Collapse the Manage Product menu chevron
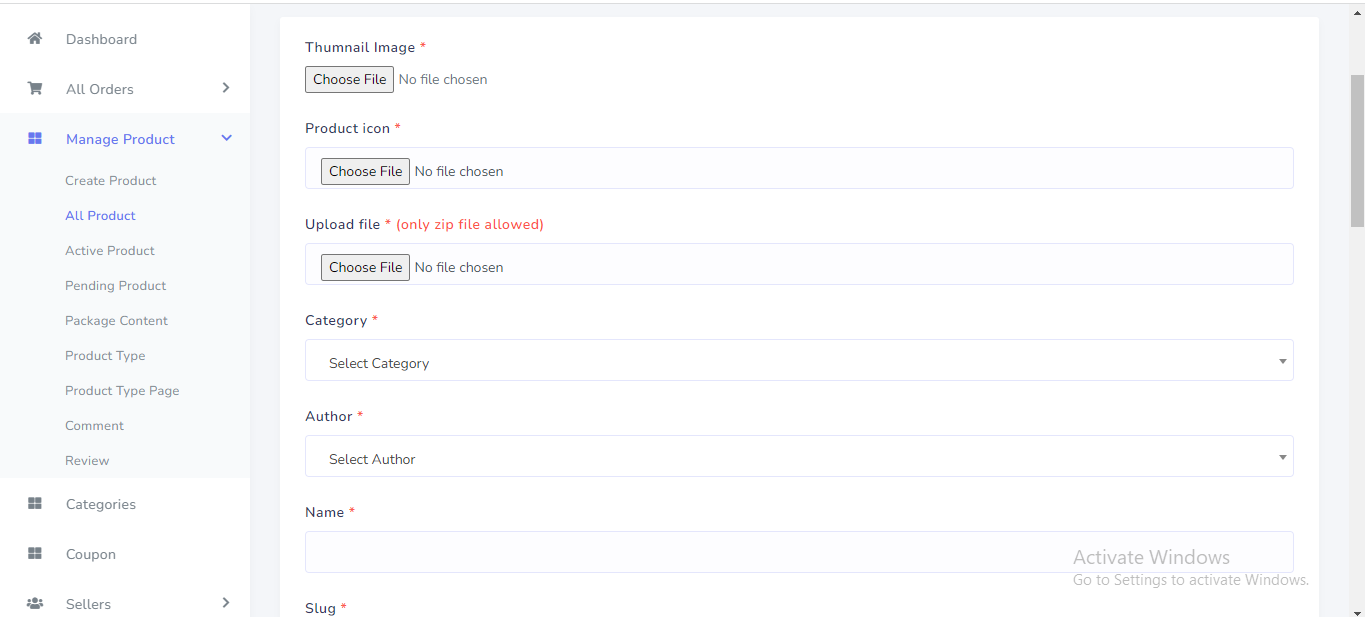This screenshot has height=617, width=1365. point(226,138)
